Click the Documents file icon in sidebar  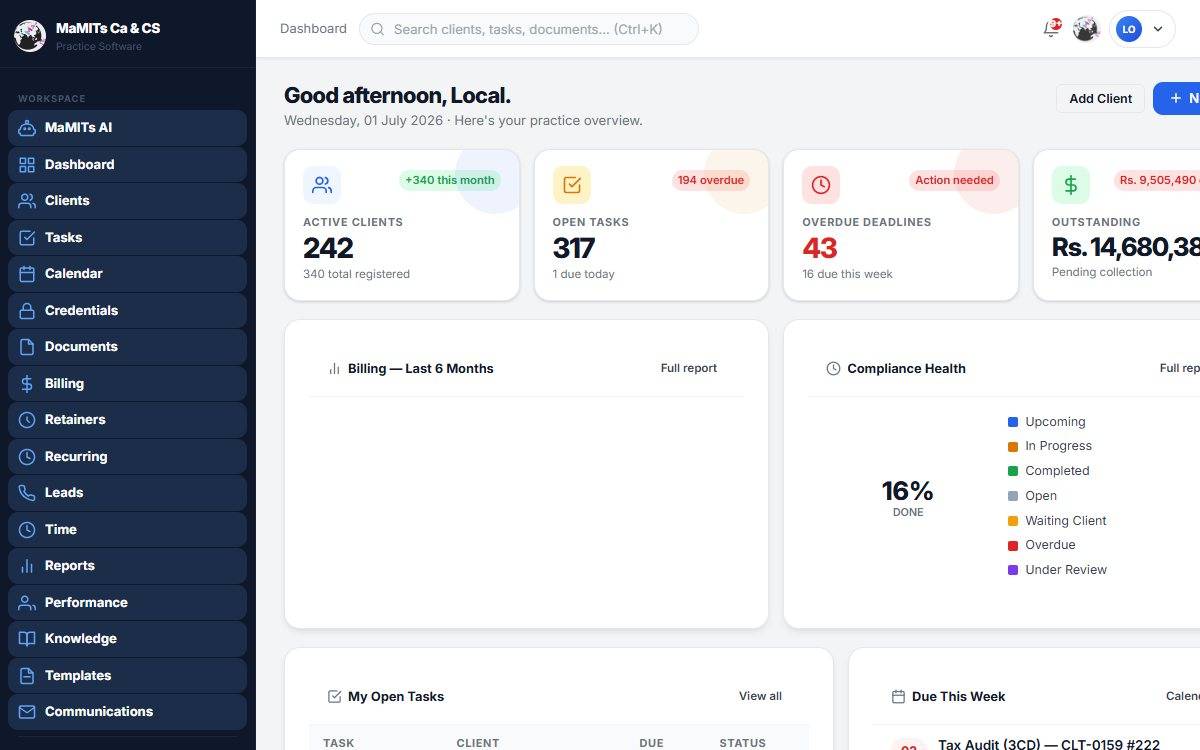27,347
